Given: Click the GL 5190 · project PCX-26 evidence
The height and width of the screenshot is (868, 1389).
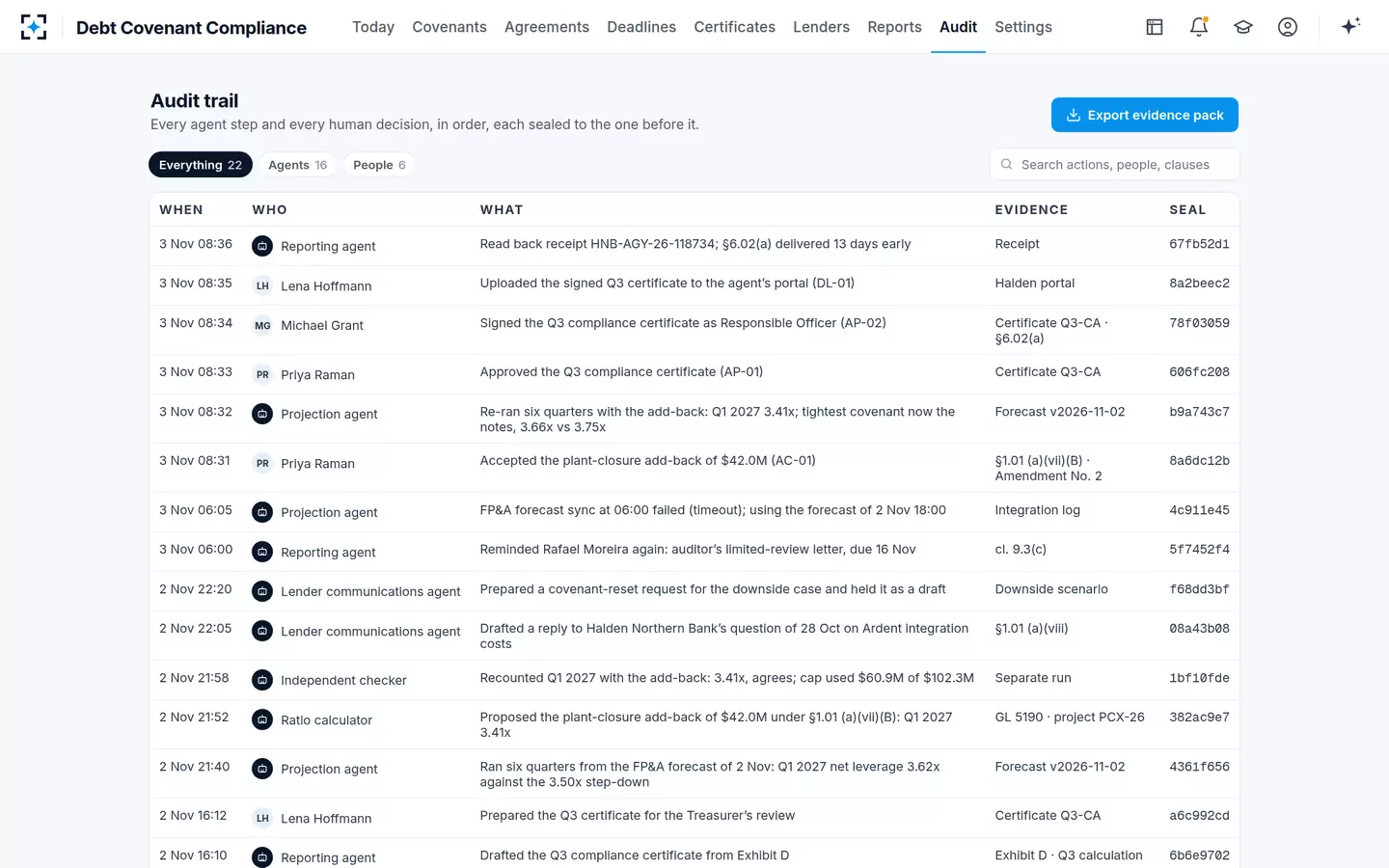Looking at the screenshot, I should click(x=1070, y=718).
